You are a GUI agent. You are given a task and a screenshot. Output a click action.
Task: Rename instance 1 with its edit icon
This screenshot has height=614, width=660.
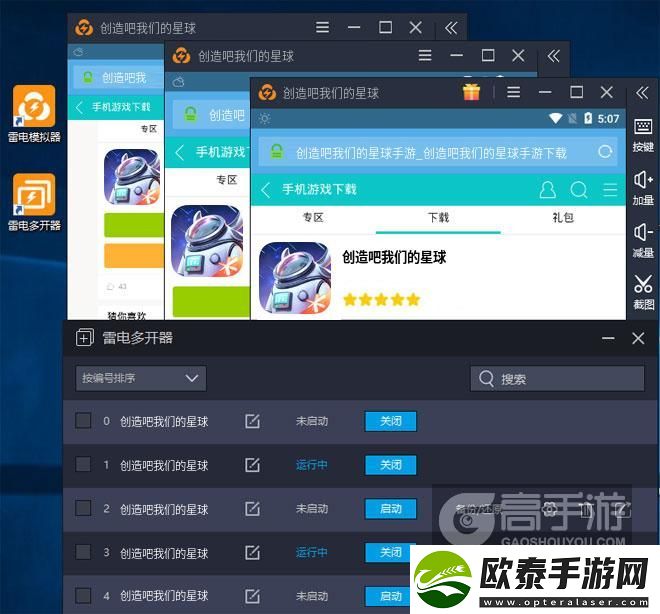[252, 465]
